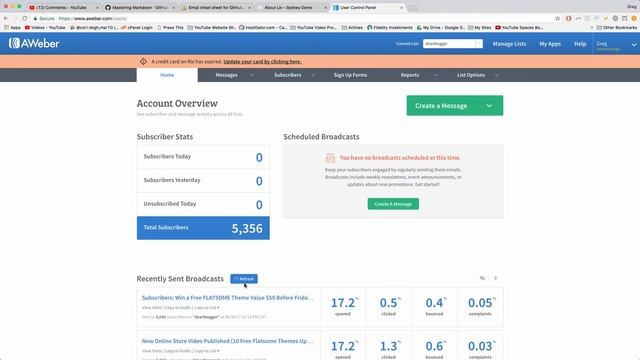Viewport: 640px width, 360px height.
Task: Click the AWeber logo
Action: pyautogui.click(x=34, y=43)
